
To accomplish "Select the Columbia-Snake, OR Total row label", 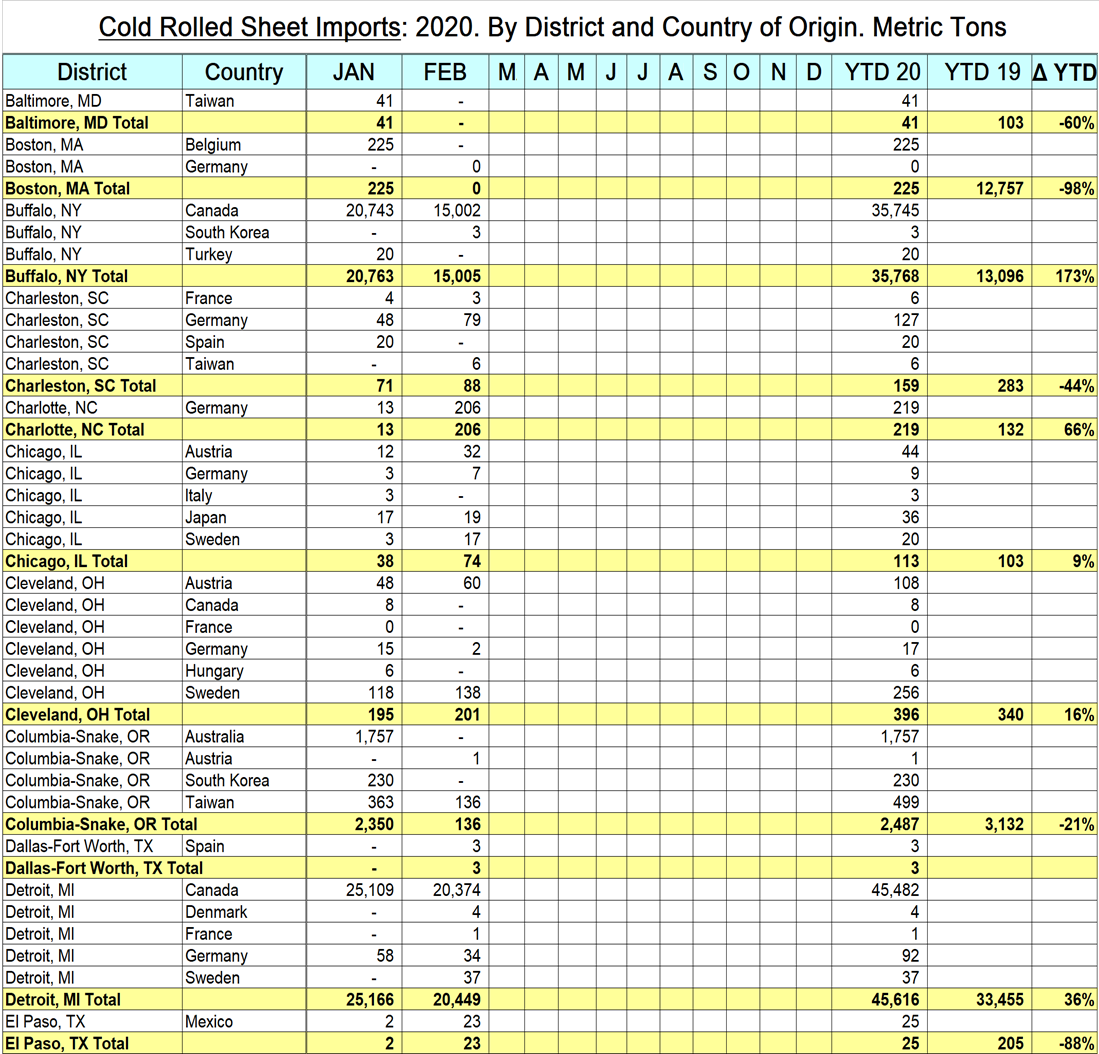I will click(101, 824).
